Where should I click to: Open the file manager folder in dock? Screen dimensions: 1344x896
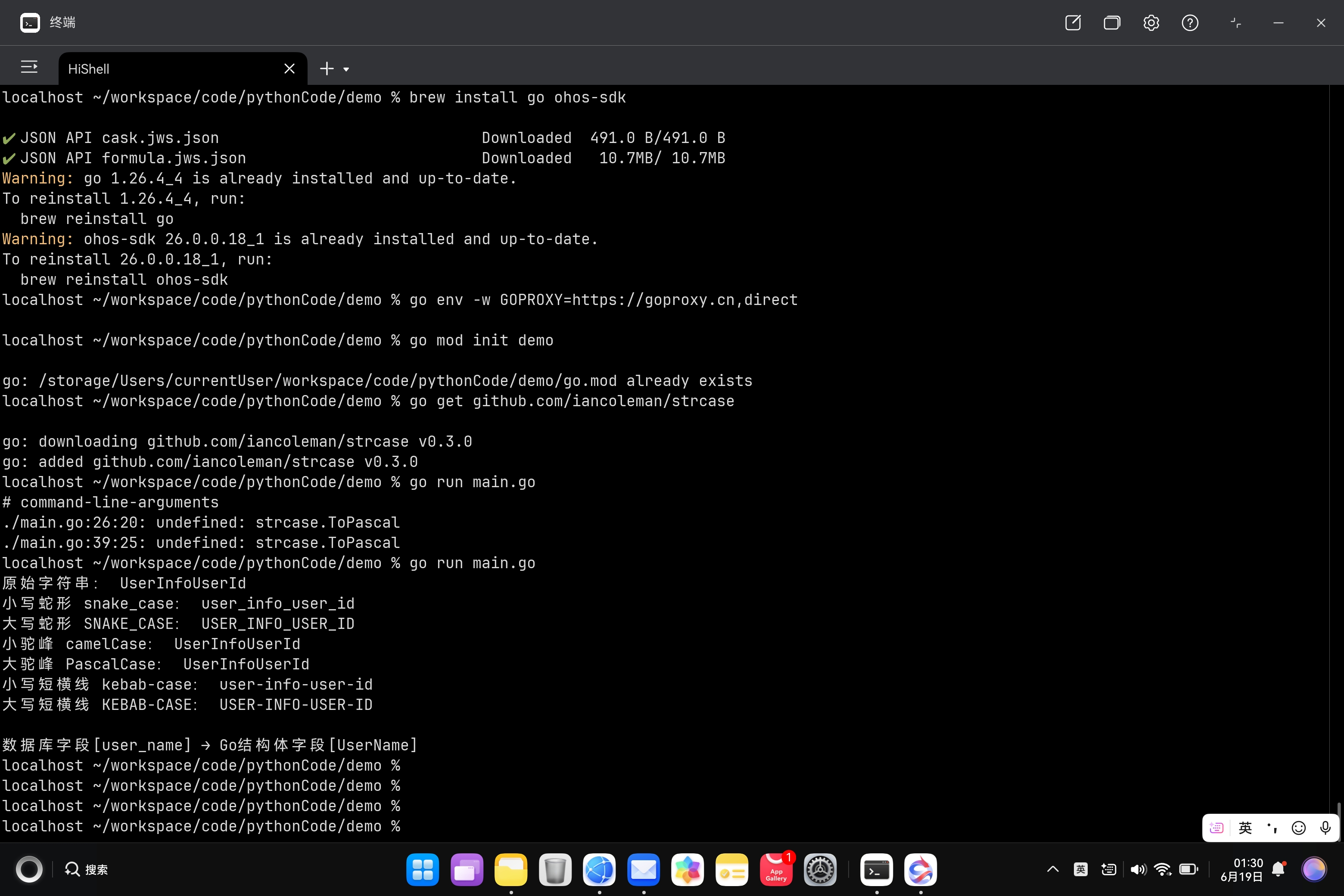coord(511,870)
